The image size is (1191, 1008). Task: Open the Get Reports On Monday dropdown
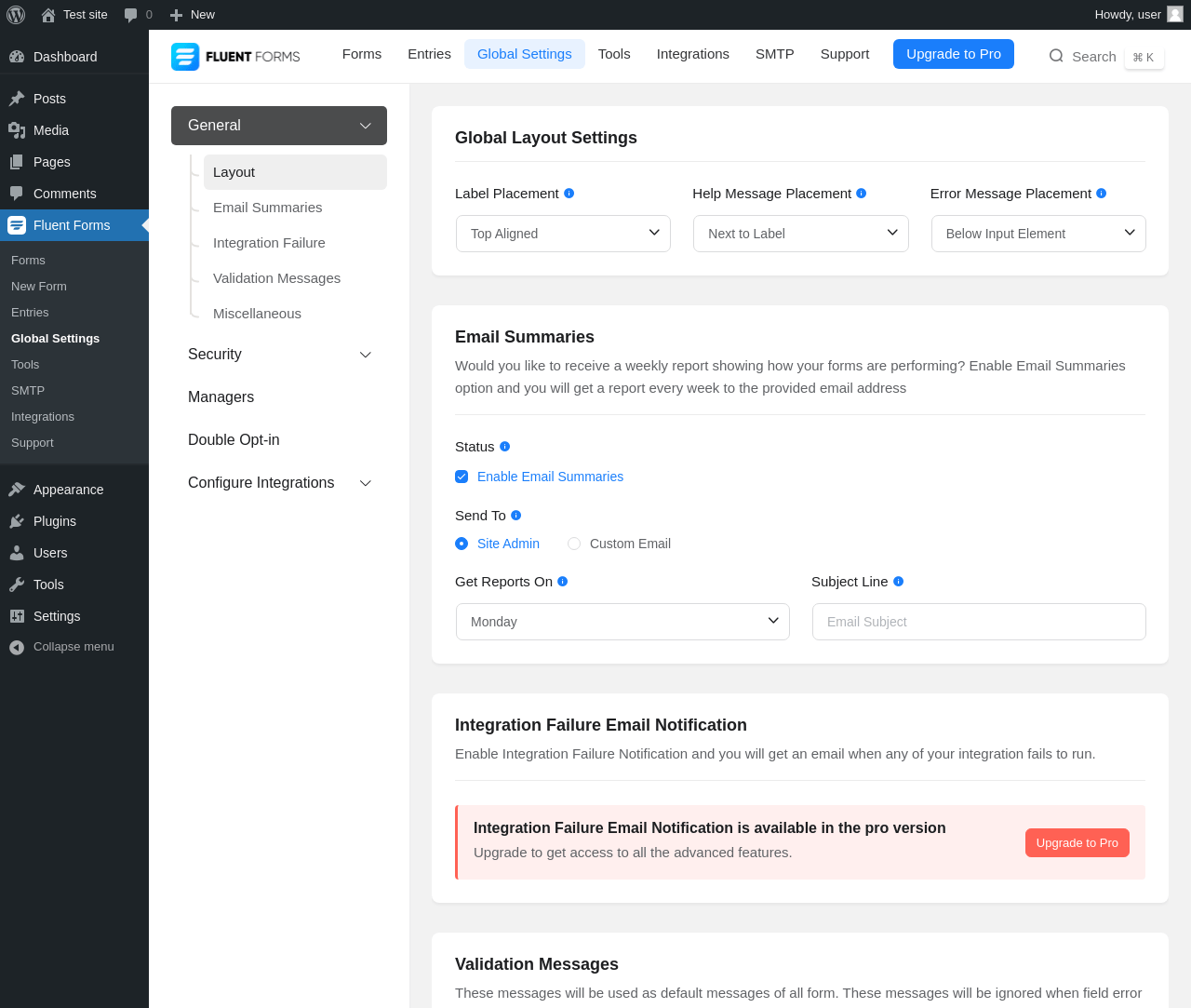[x=622, y=622]
